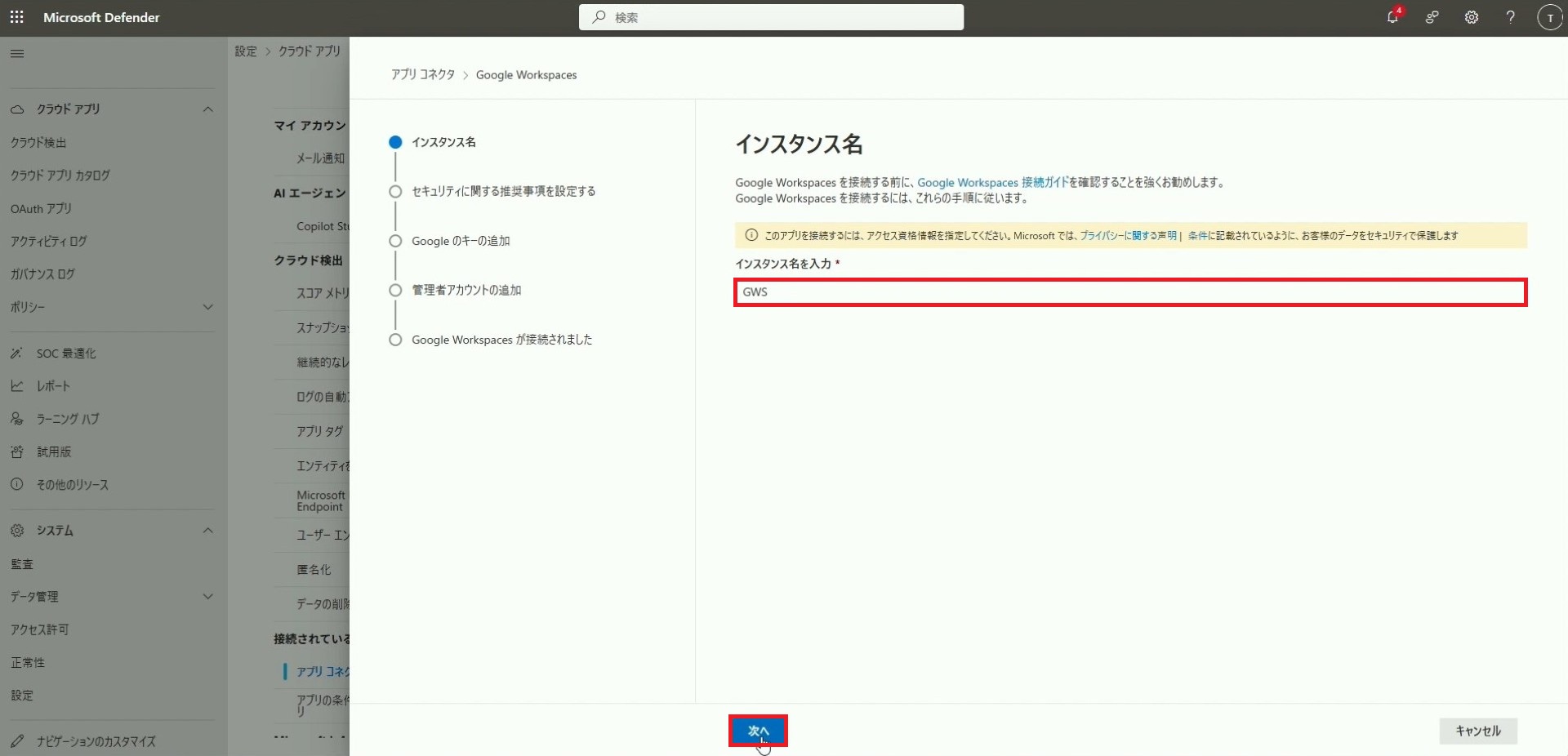Open the user account avatar

tap(1549, 17)
